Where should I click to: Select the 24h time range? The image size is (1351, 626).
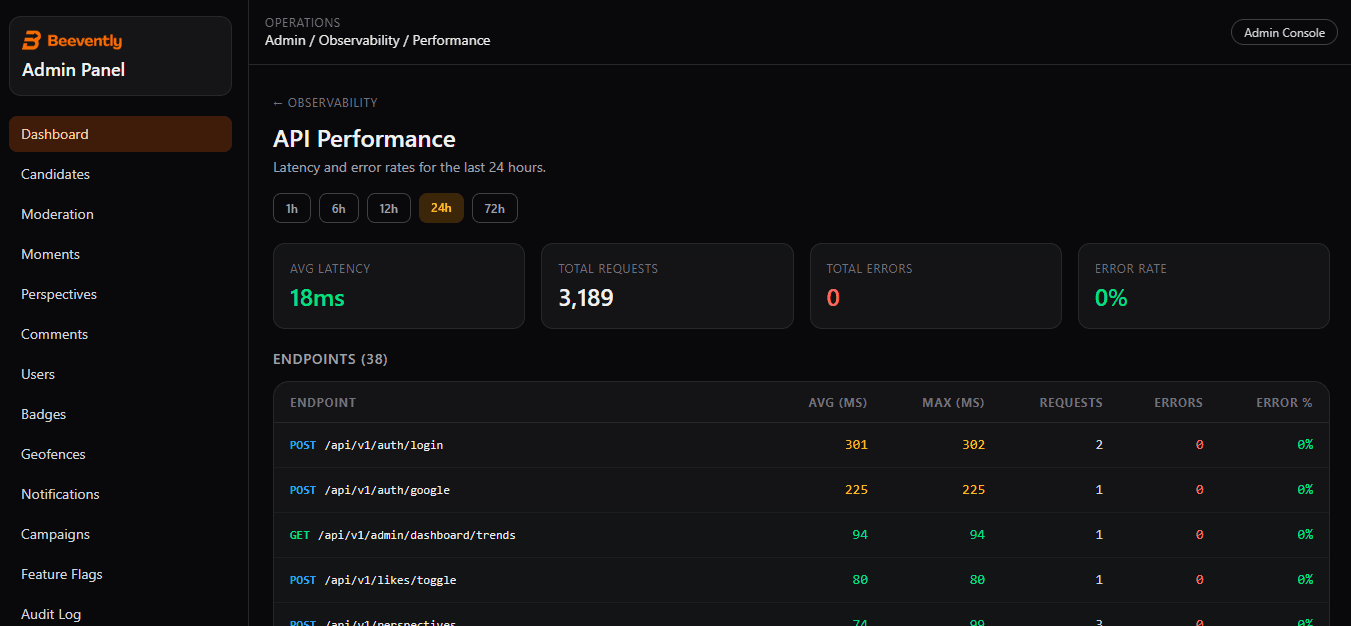(x=441, y=208)
